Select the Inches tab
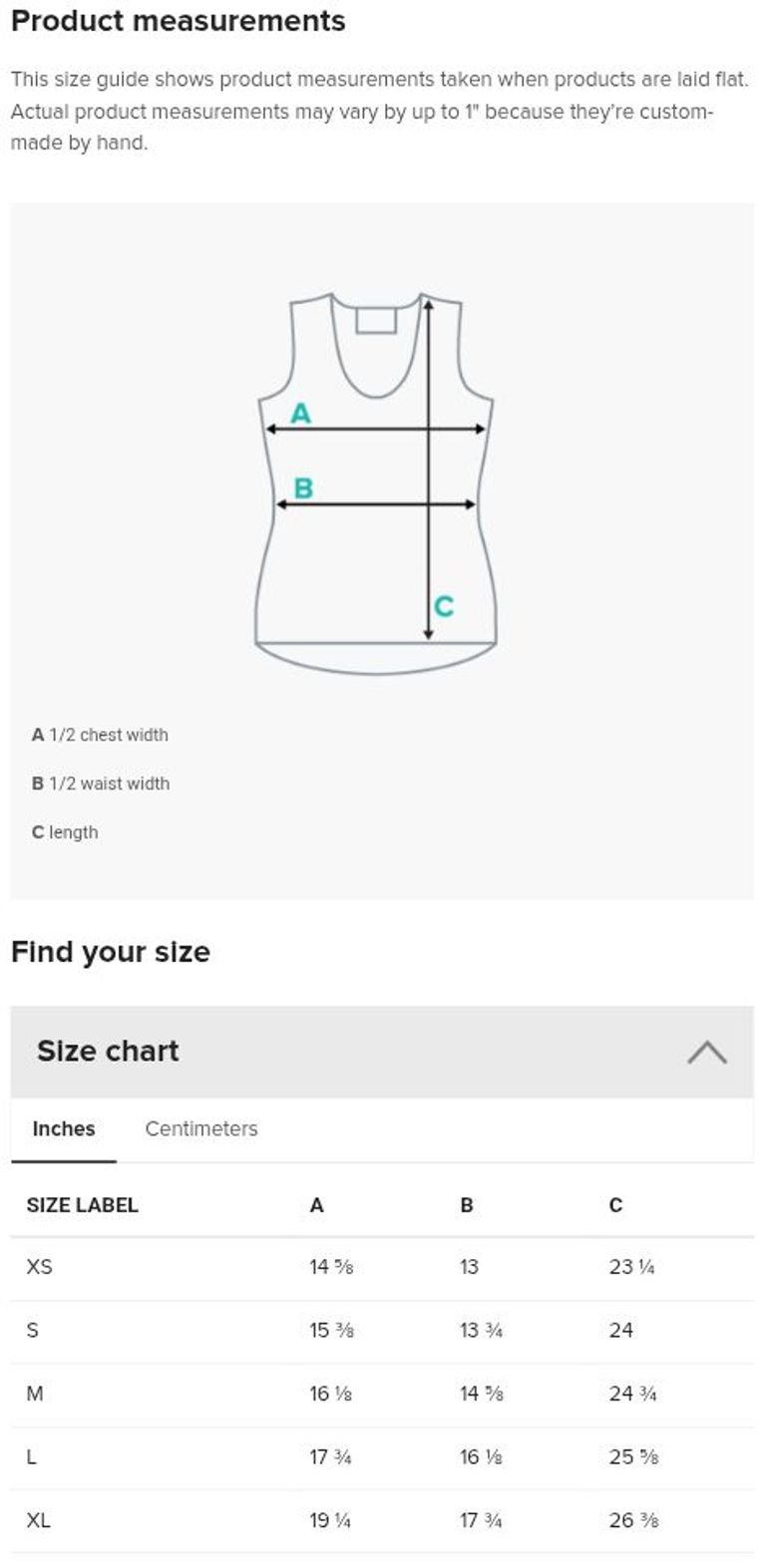The image size is (766, 1568). click(x=64, y=1128)
